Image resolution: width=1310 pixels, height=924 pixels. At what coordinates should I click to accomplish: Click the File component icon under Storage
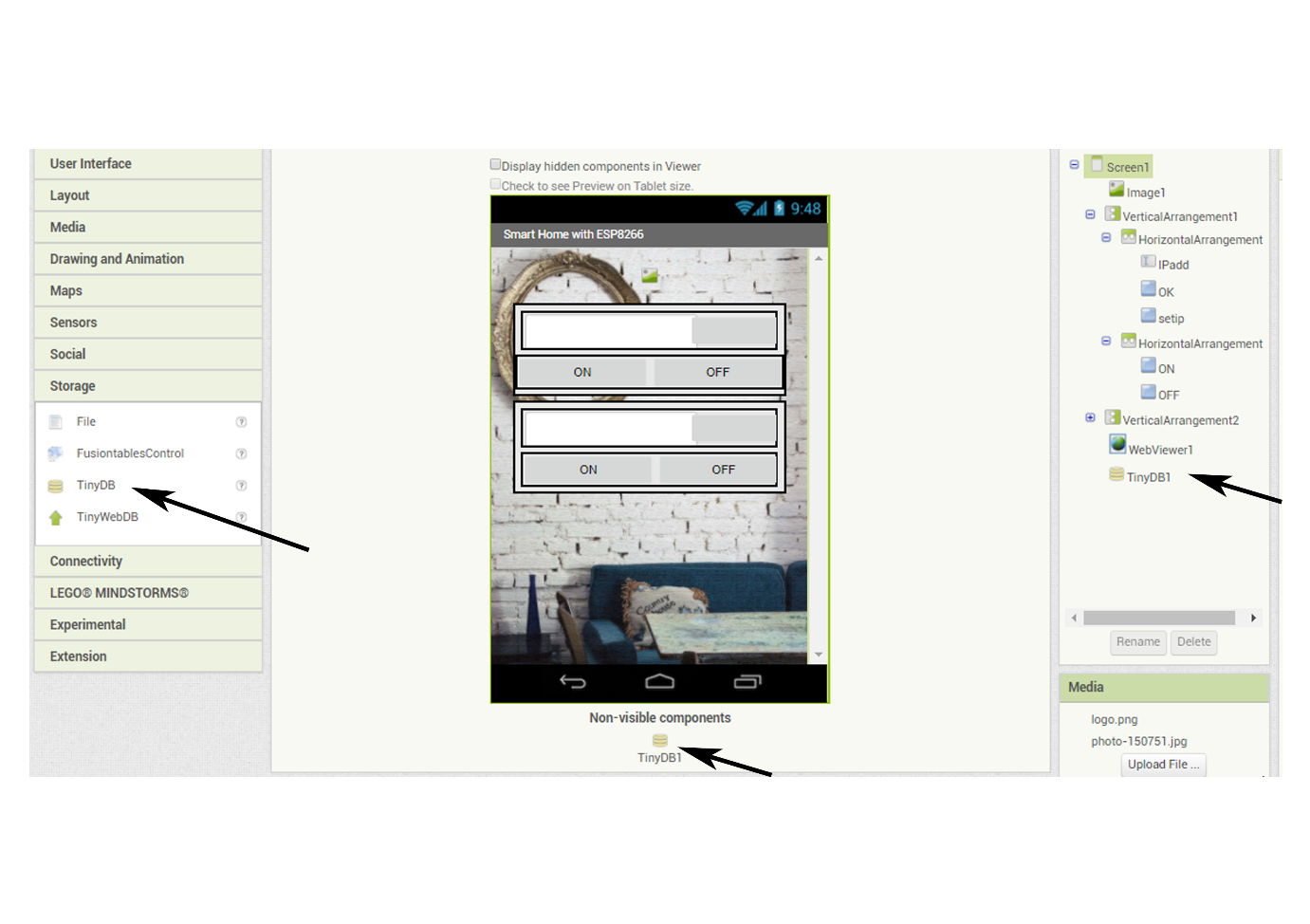pos(55,421)
